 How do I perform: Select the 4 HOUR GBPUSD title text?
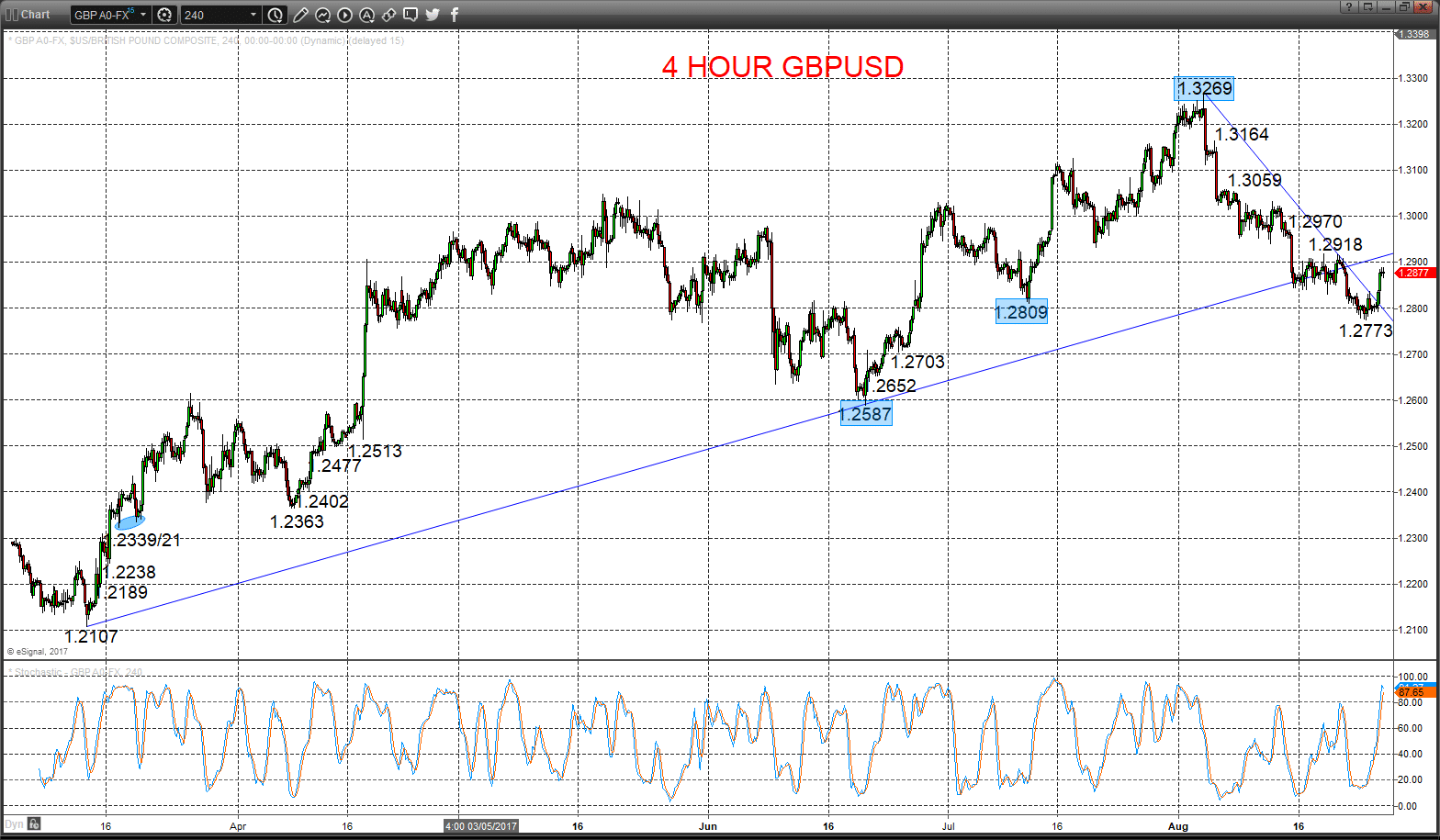(782, 67)
